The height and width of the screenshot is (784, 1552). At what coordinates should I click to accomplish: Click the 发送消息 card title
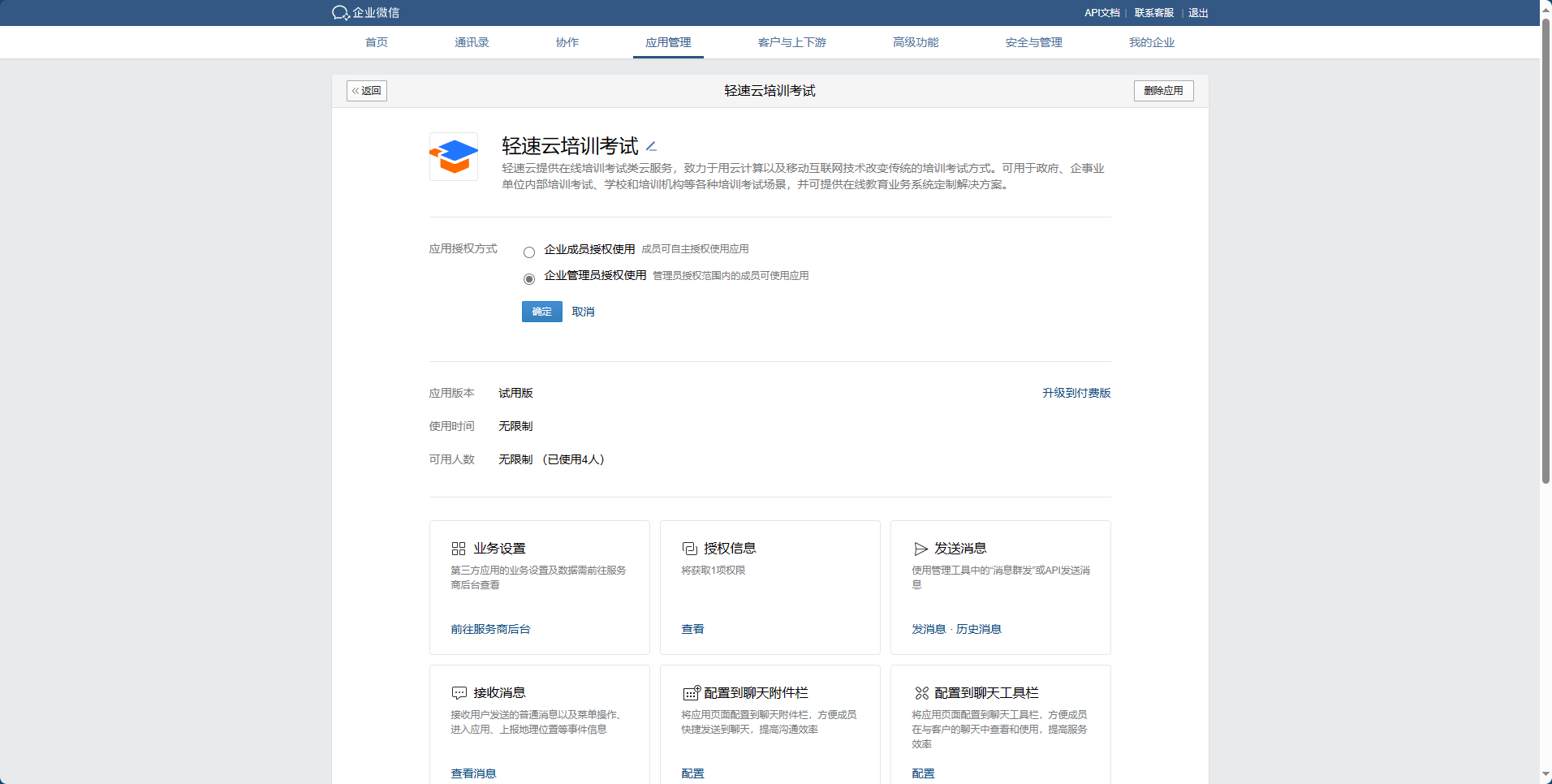961,549
